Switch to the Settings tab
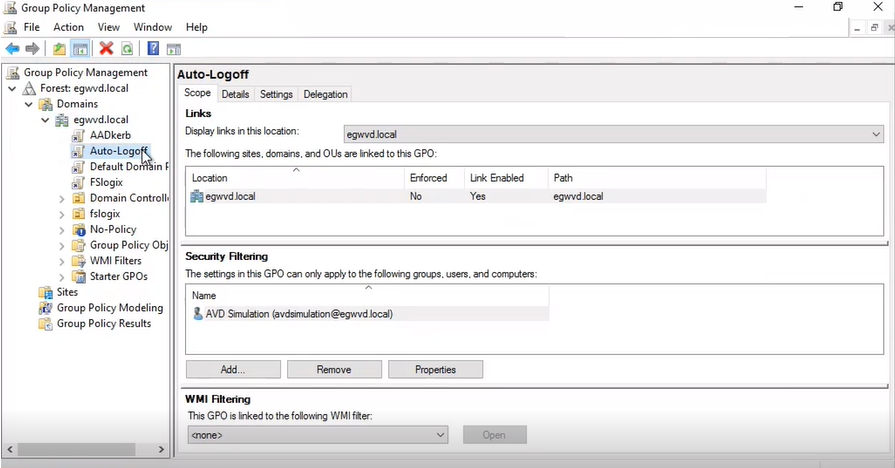This screenshot has height=468, width=895. 276,95
